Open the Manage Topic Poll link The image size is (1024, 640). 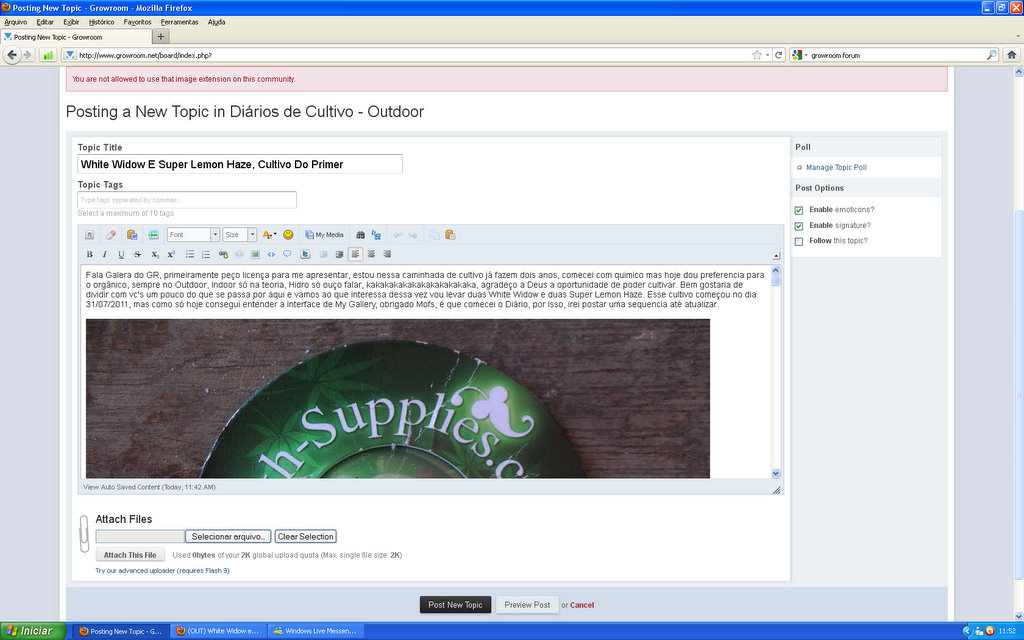click(x=836, y=168)
